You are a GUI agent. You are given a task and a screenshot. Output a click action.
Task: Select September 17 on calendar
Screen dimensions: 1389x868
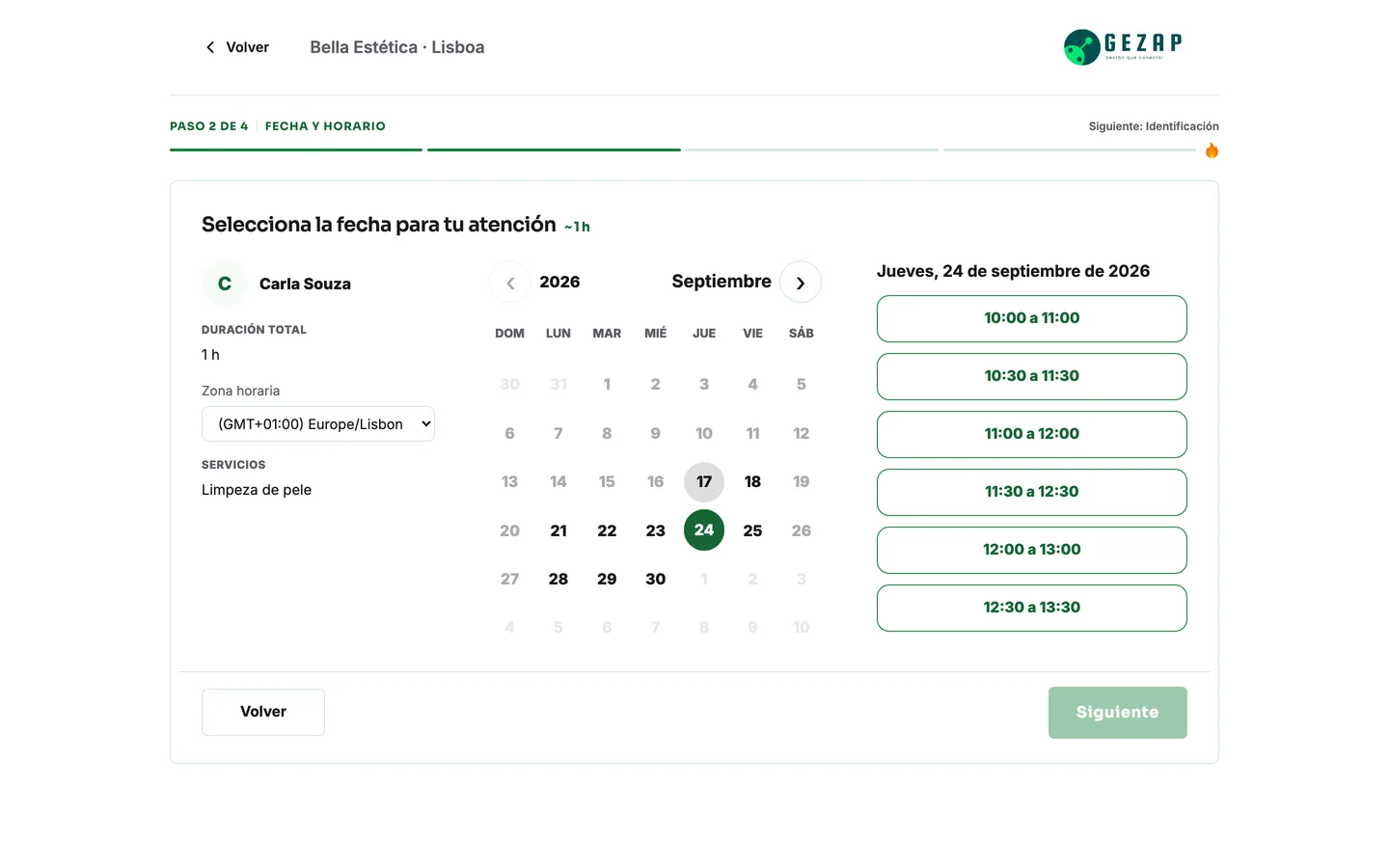pyautogui.click(x=704, y=482)
